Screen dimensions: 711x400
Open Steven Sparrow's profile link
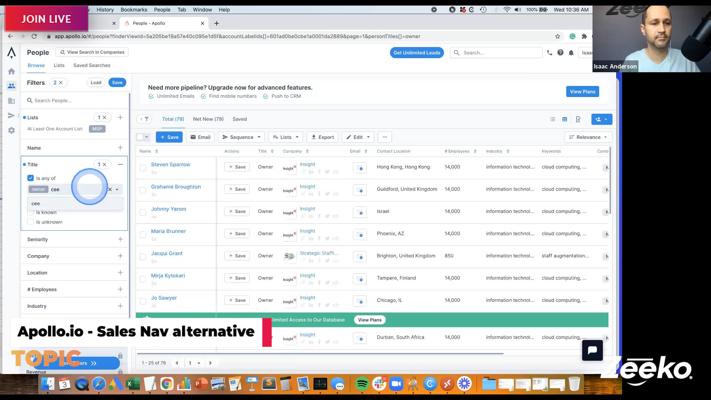pos(170,164)
